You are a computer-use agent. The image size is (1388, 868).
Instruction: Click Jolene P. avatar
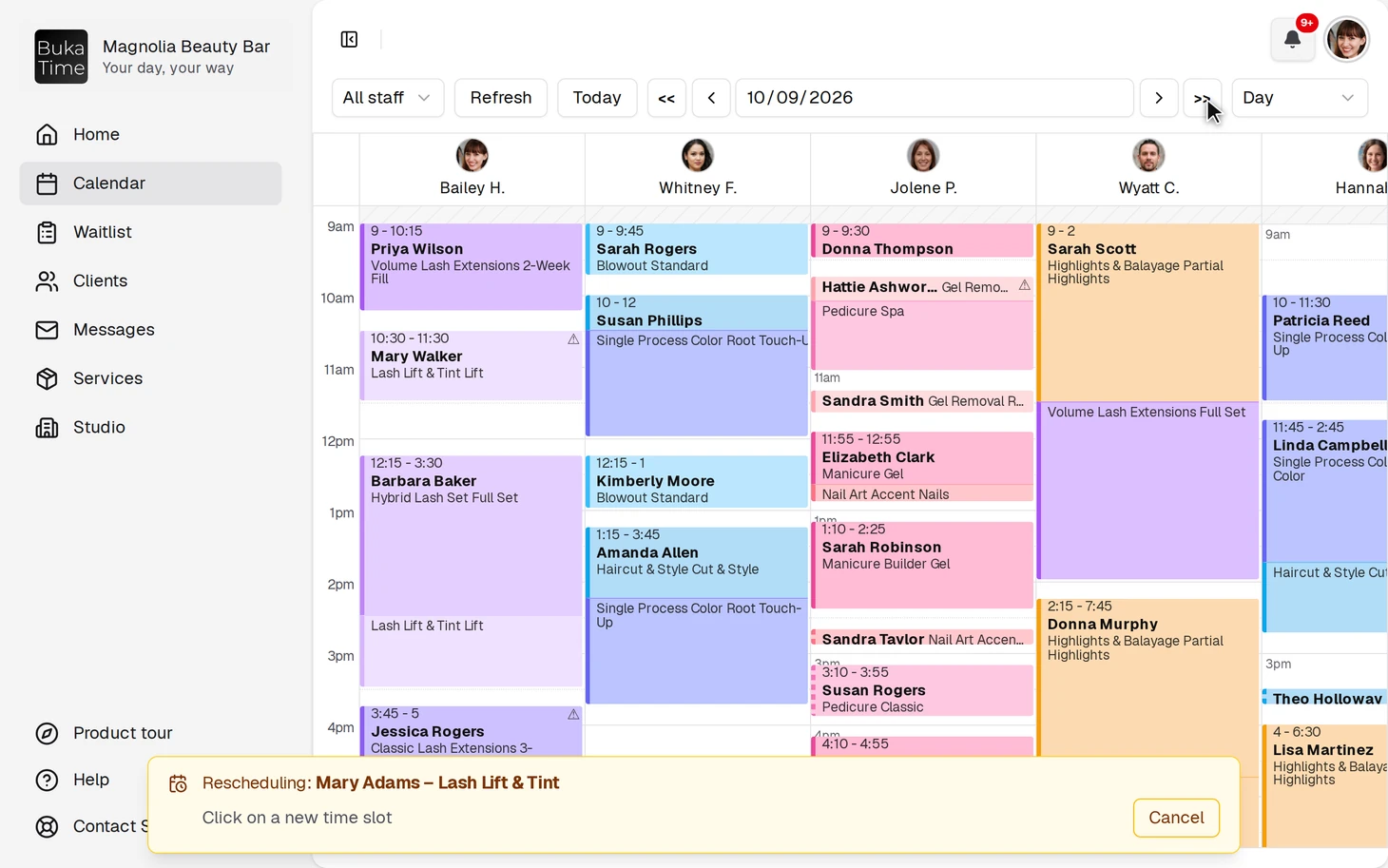[x=923, y=154]
